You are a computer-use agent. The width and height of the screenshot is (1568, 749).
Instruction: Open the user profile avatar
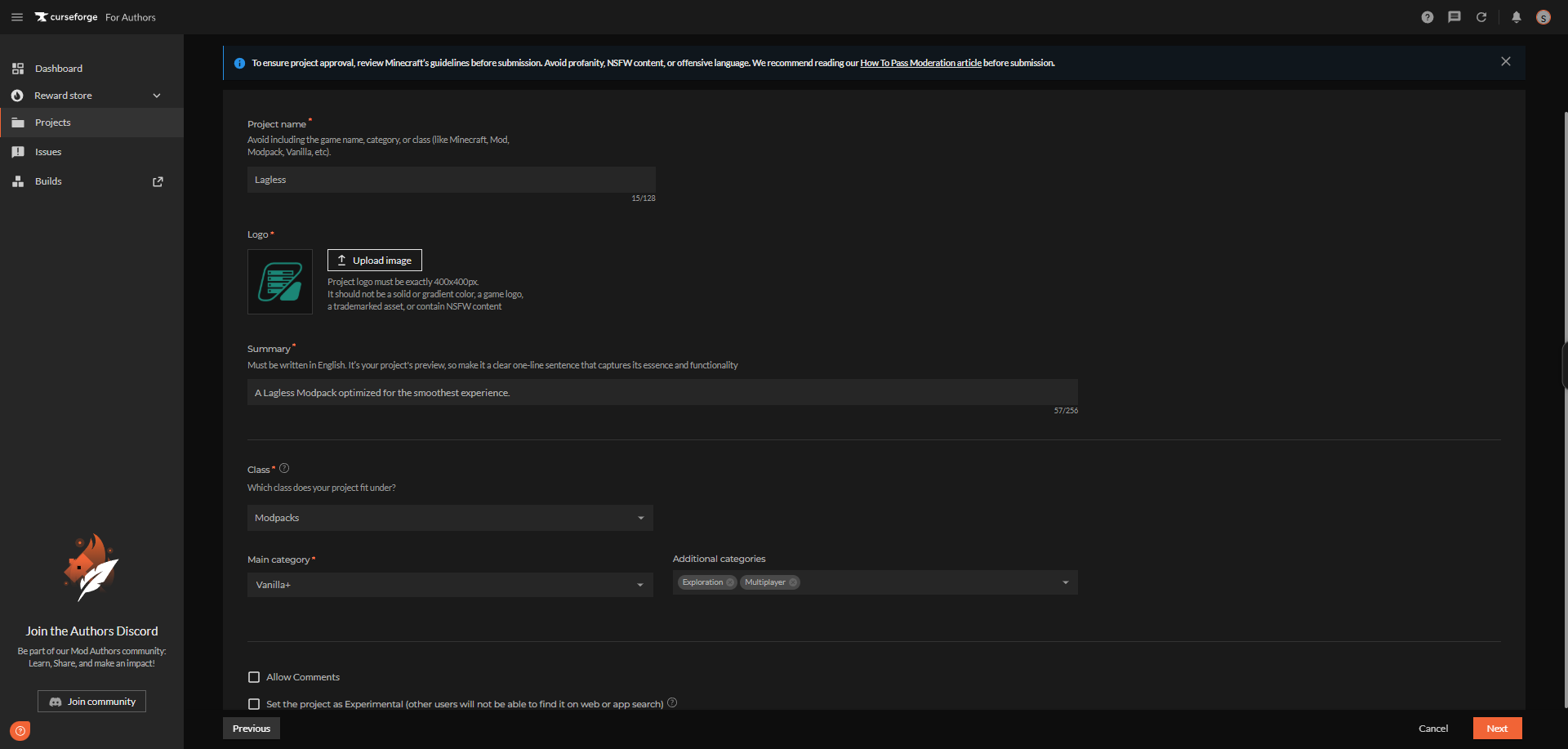[1543, 17]
